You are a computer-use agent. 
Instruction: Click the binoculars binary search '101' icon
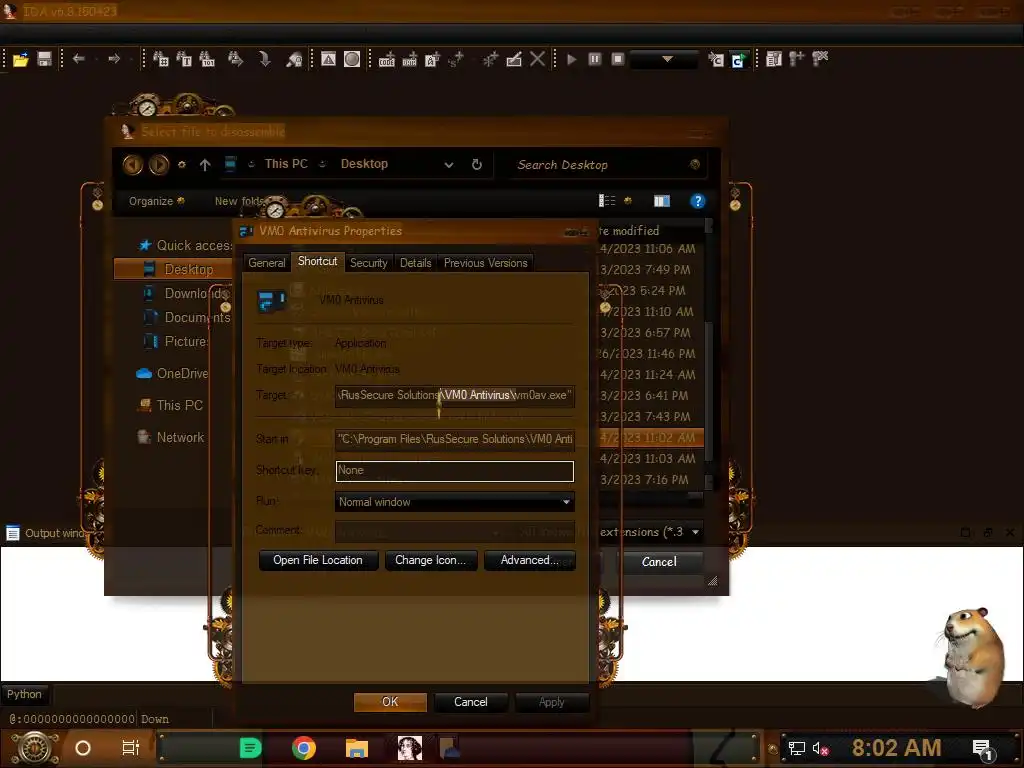[207, 59]
